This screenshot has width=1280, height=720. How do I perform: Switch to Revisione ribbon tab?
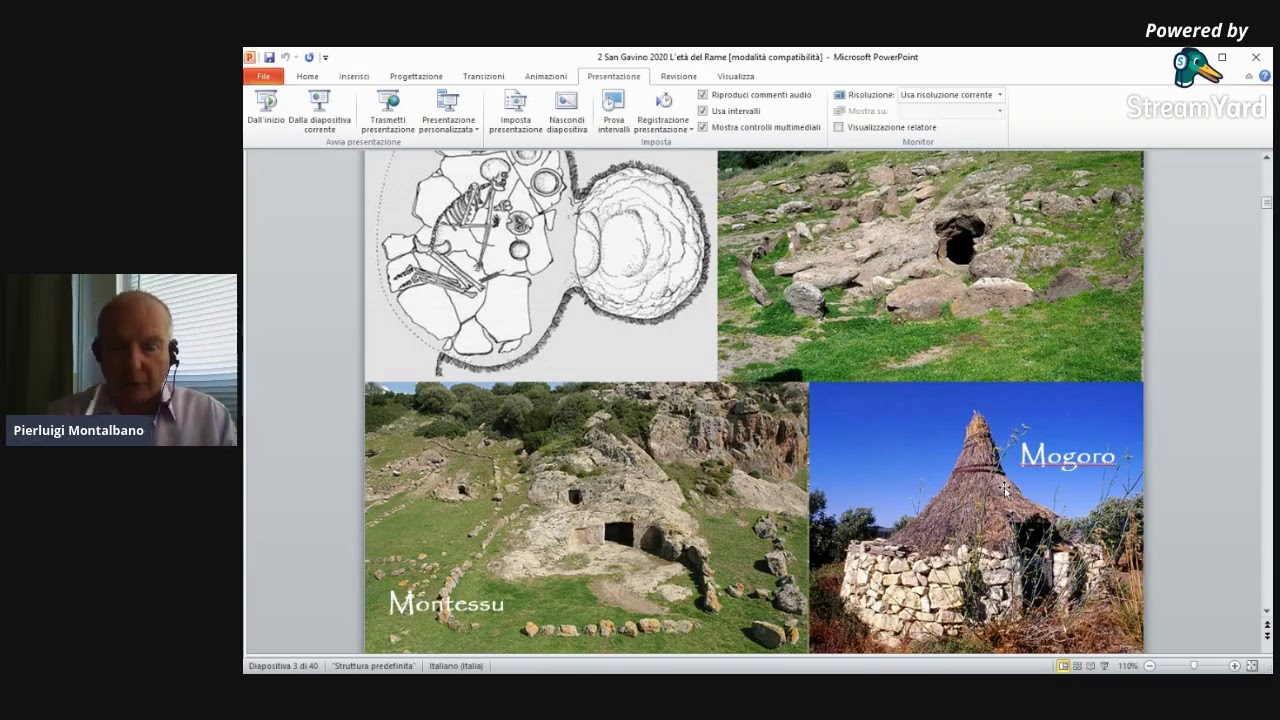point(678,76)
